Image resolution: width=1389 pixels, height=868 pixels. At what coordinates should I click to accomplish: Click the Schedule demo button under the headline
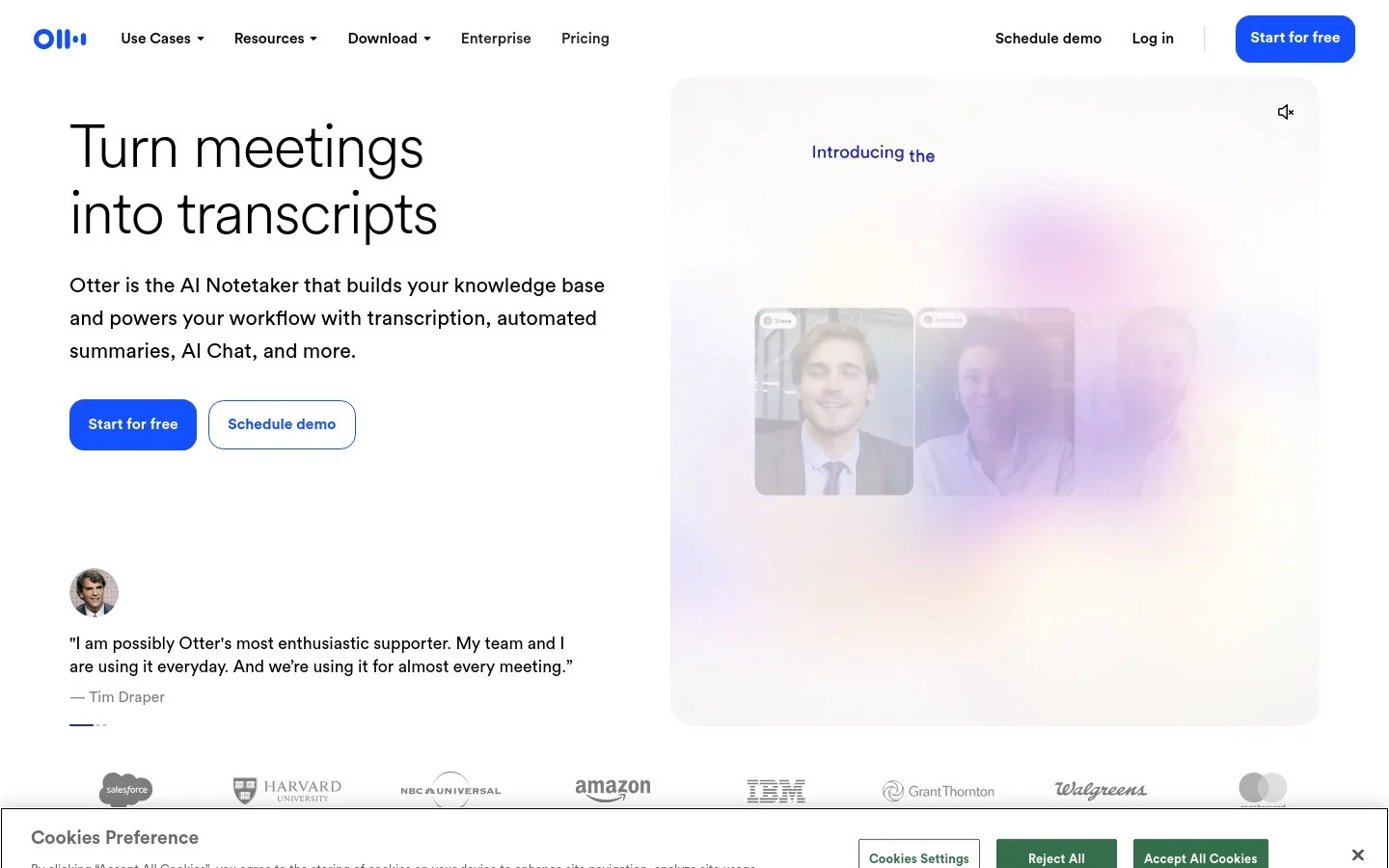(x=282, y=424)
